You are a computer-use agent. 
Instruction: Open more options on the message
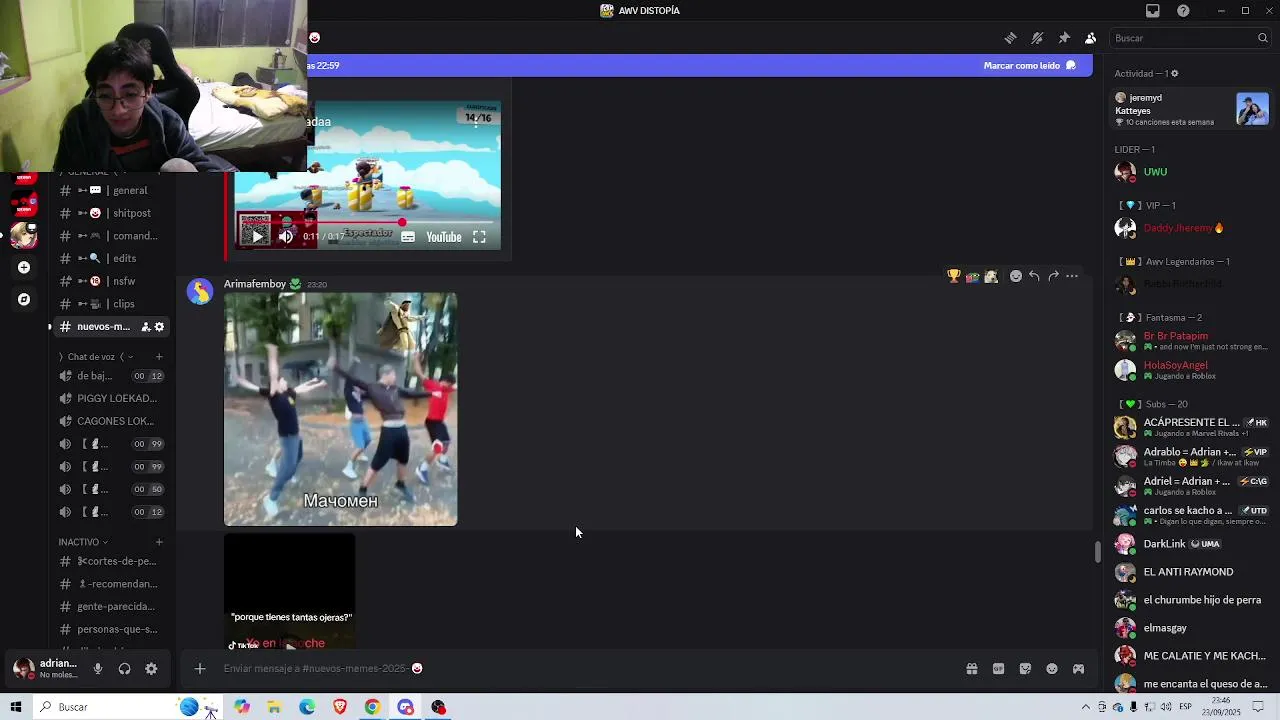click(x=1072, y=276)
